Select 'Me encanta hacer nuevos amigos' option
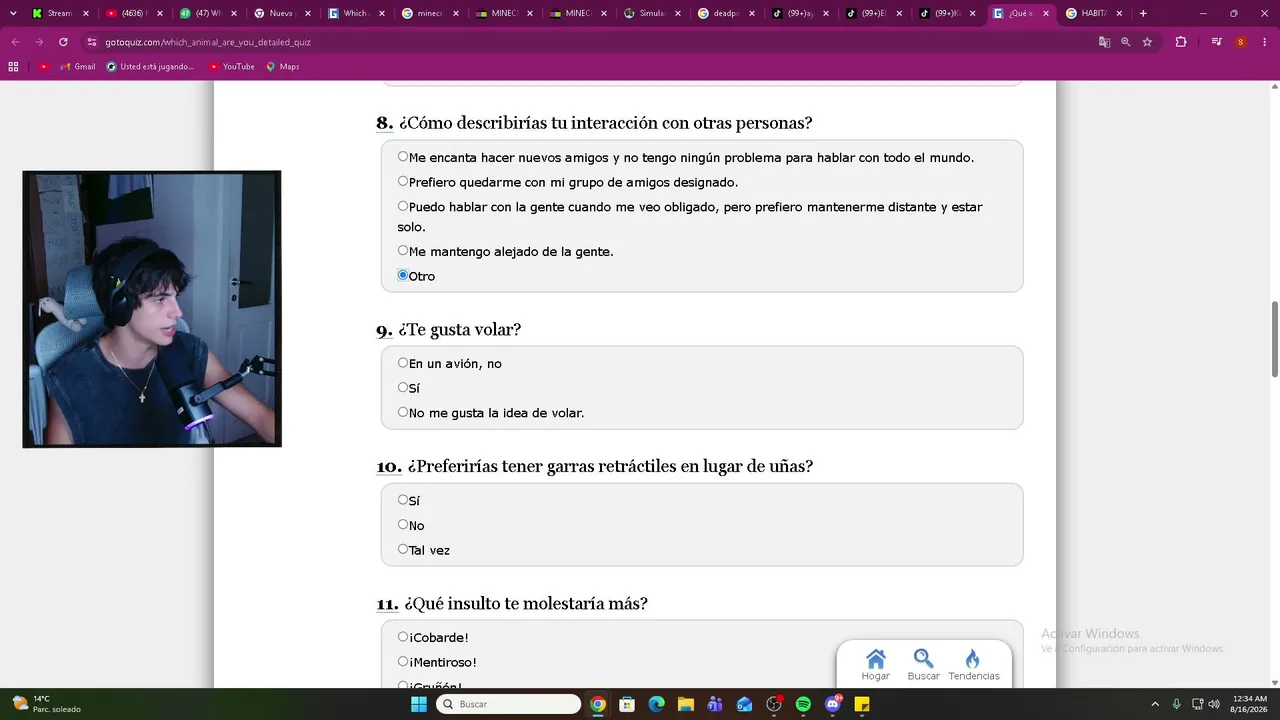Screen dimensions: 1280x720 [403, 157]
